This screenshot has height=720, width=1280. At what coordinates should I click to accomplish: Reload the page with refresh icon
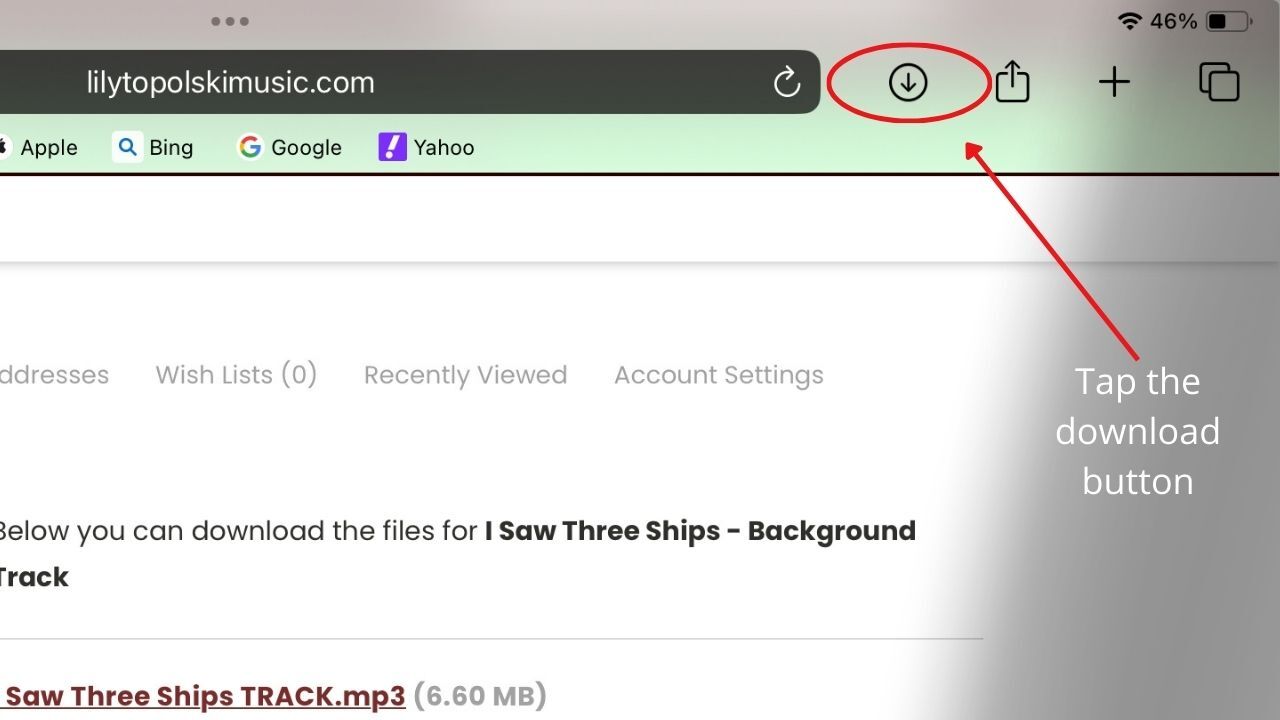787,82
